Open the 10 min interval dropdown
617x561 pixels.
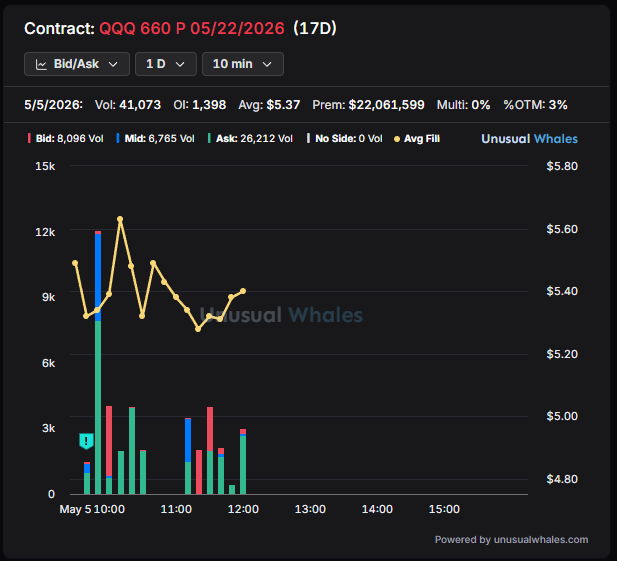(x=243, y=64)
